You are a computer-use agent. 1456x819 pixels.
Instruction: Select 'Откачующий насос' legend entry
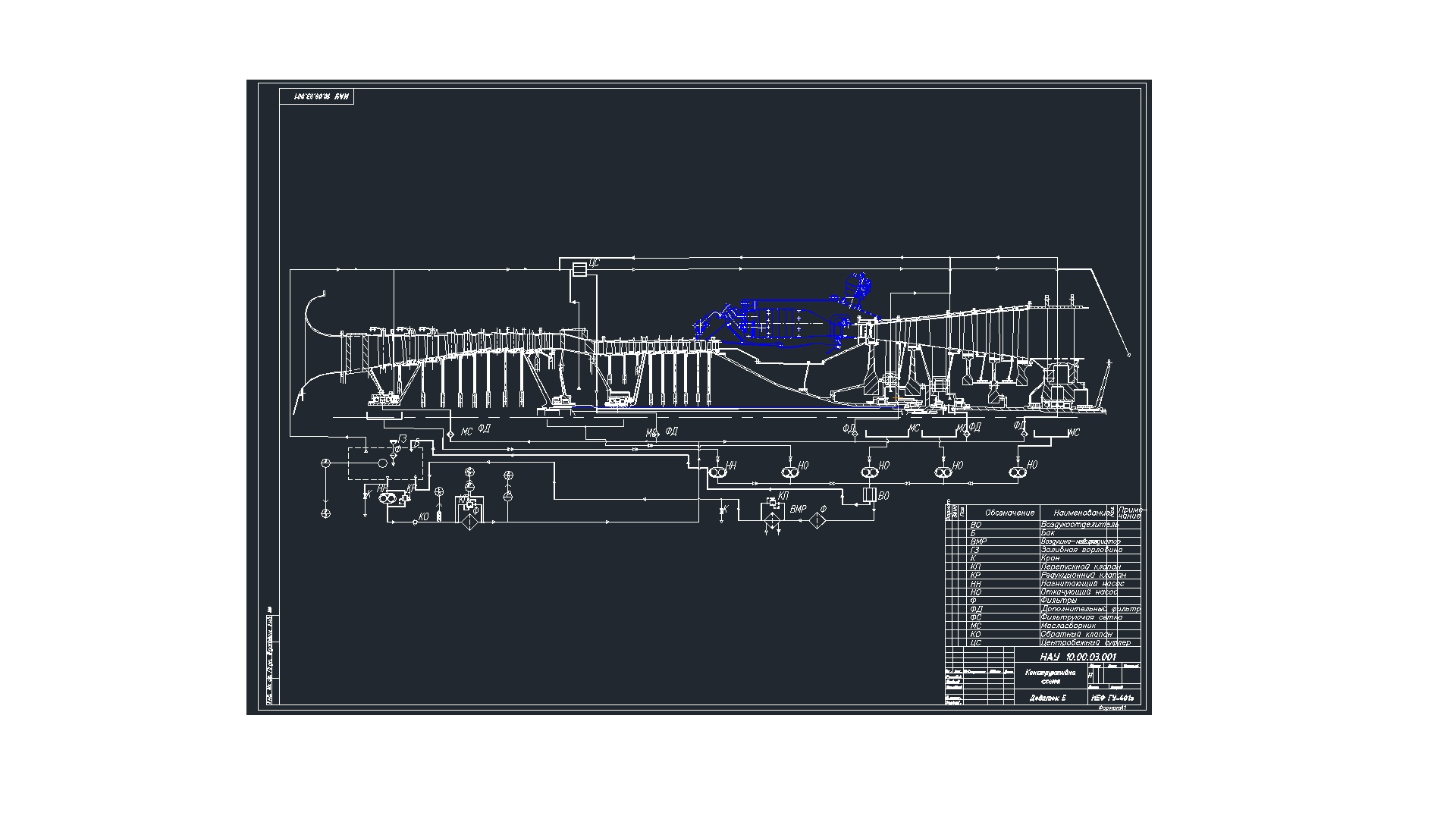tap(1079, 591)
